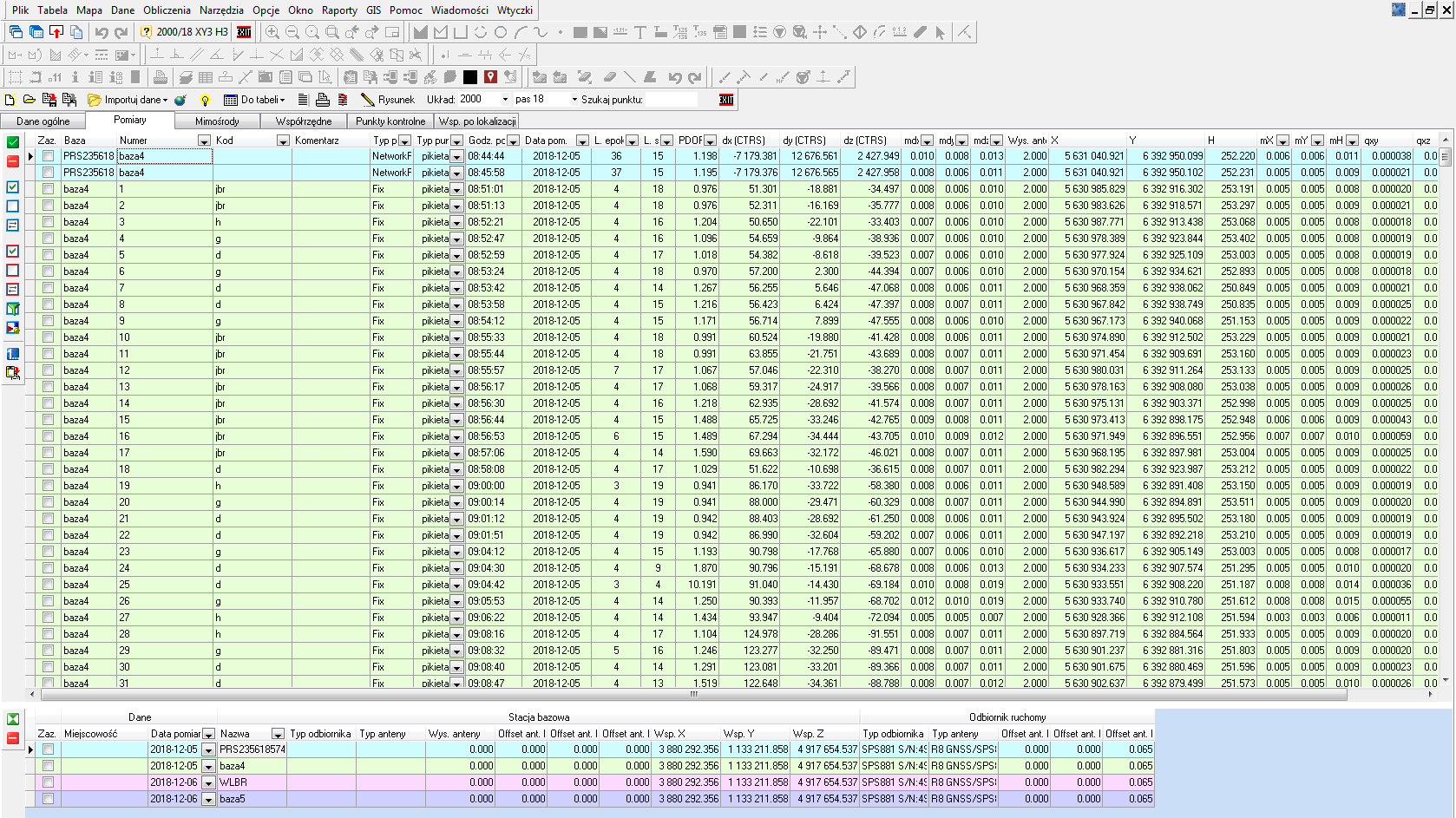Check the box in the first PRS235618 row

point(49,156)
